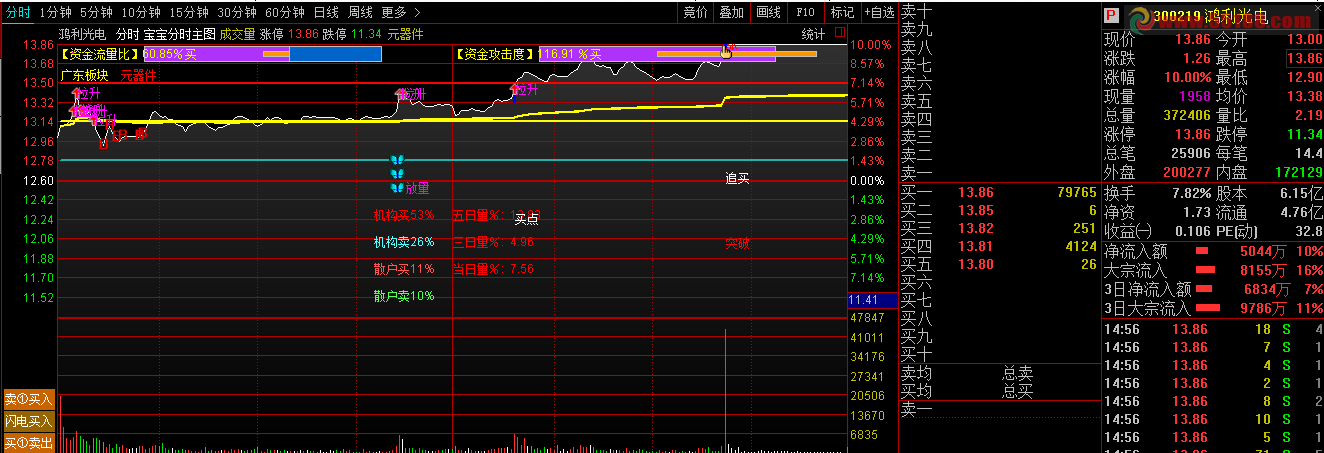This screenshot has height=453, width=1324.
Task: Expand the 更多 periods menu
Action: click(x=400, y=12)
